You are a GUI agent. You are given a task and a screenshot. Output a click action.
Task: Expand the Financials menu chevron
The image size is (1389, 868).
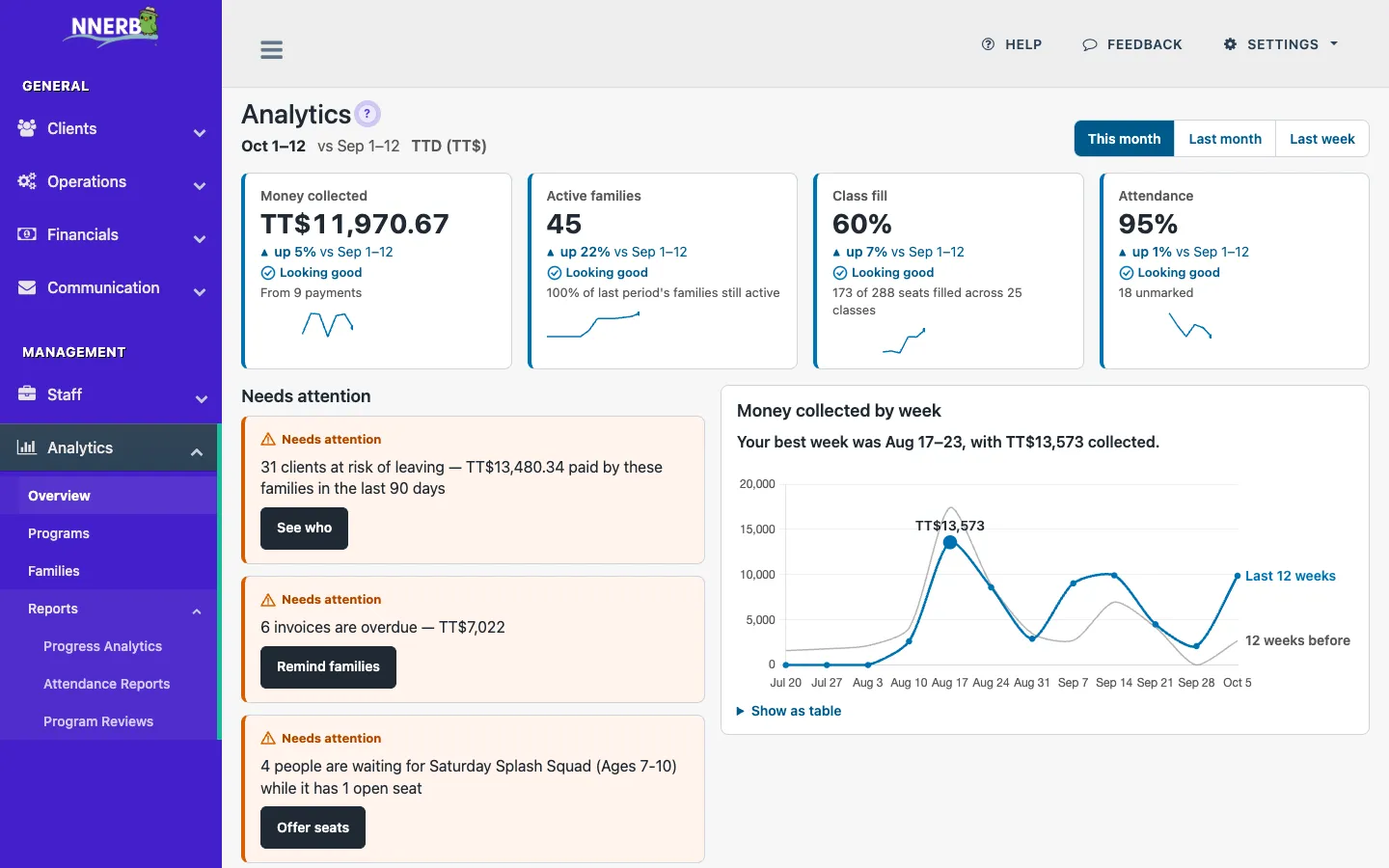tap(200, 239)
